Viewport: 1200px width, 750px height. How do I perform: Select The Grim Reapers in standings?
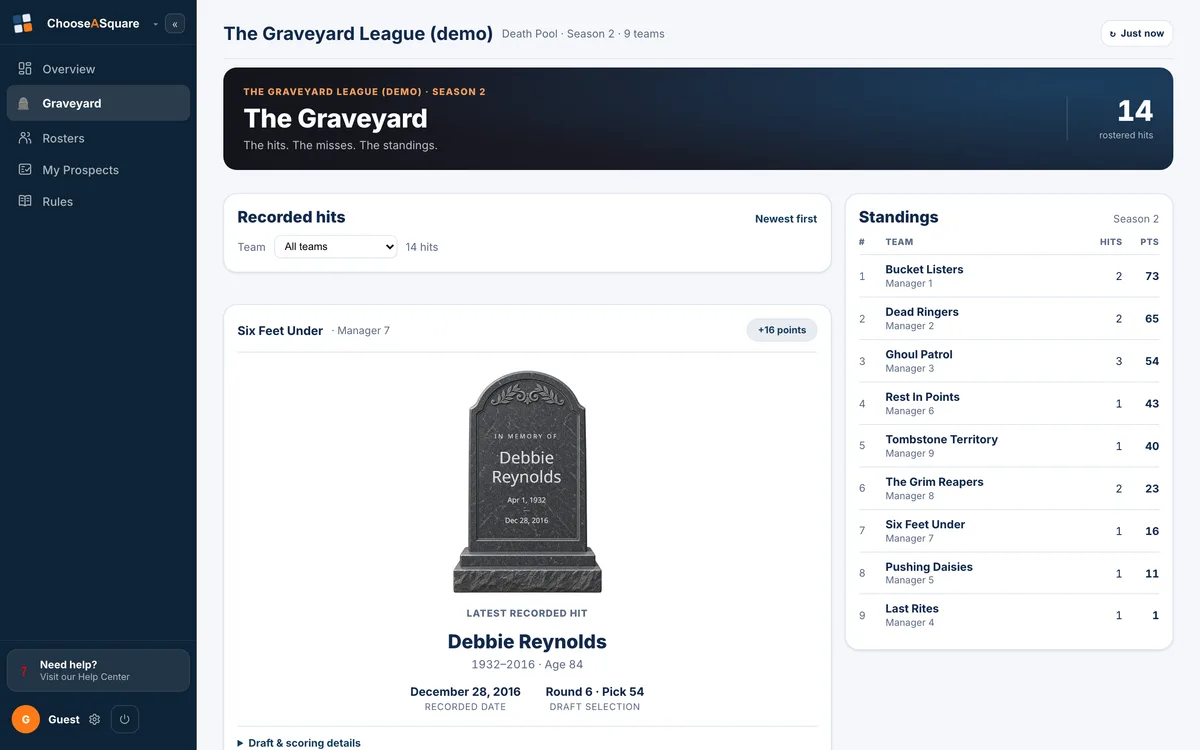pos(934,482)
